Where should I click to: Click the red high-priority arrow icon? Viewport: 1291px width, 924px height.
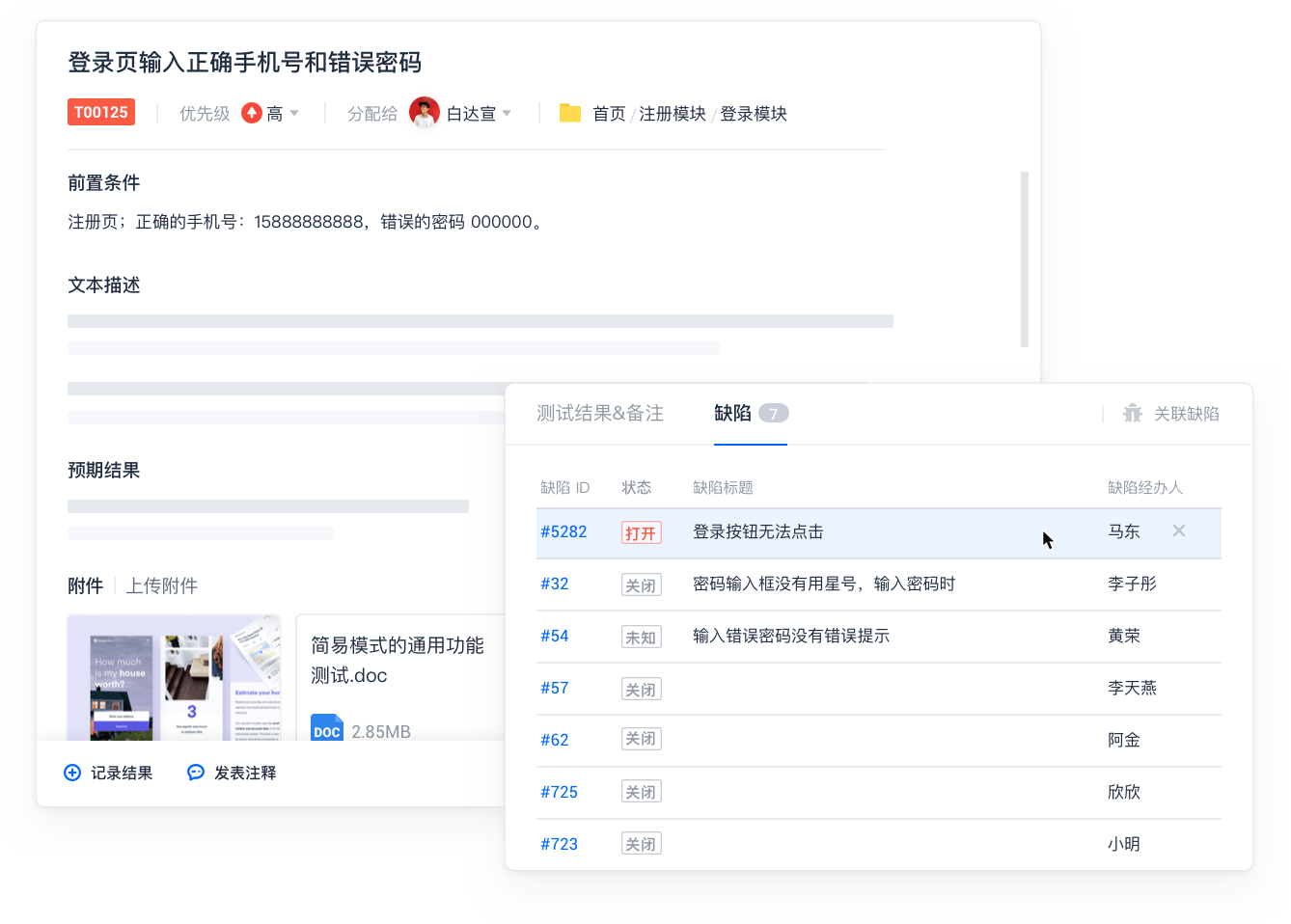point(252,114)
